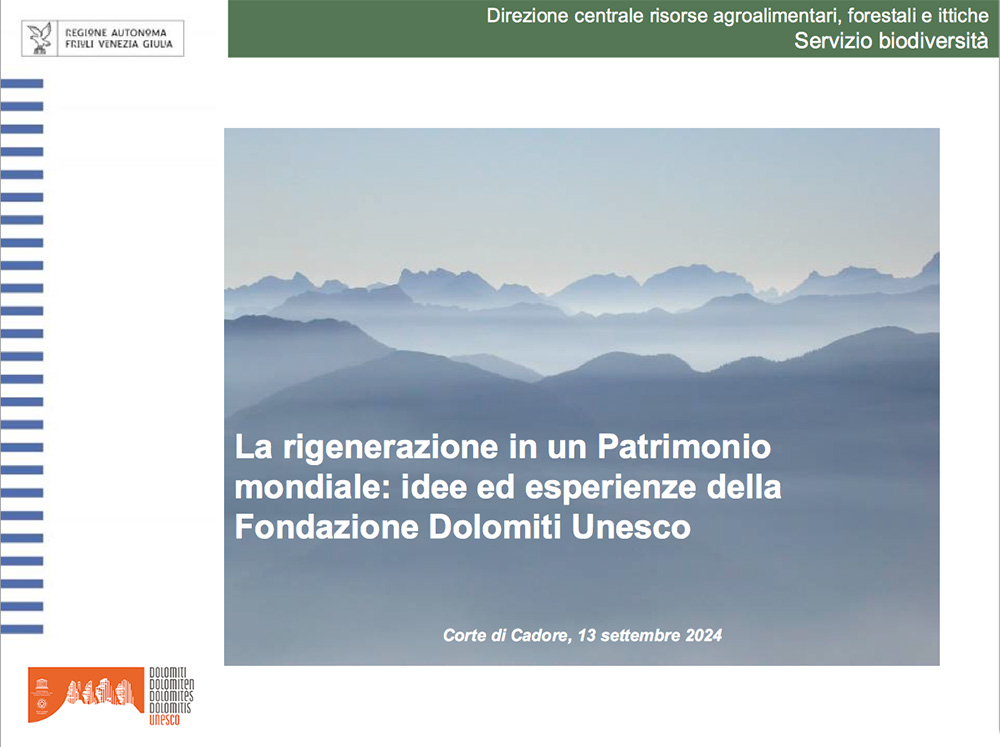Viewport: 1000px width, 747px height.
Task: Click the Regione Autonoma Friuli Venezia Giulia logo
Action: [x=103, y=38]
